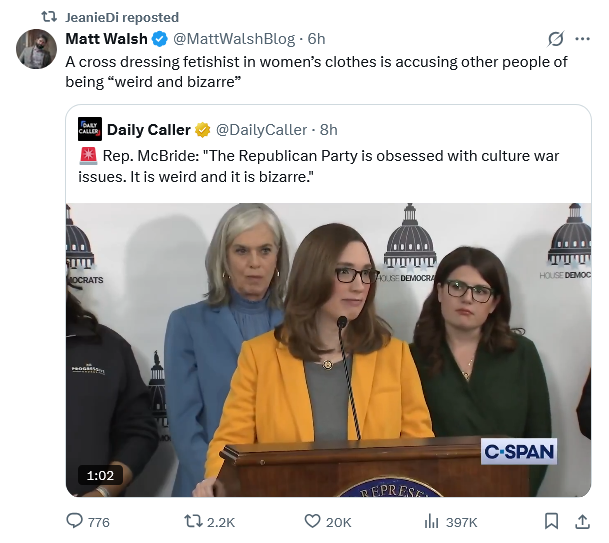Screen dimensions: 609x543
Task: Click the blue verified badge next to Matt Walsh
Action: tap(158, 39)
